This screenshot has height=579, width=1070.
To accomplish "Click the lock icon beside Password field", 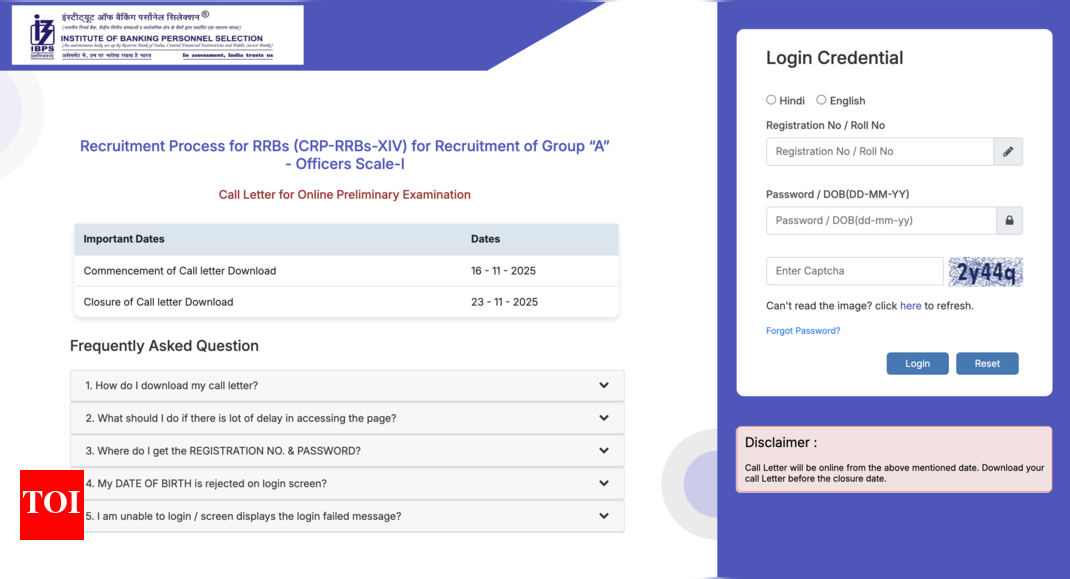I will click(1008, 220).
